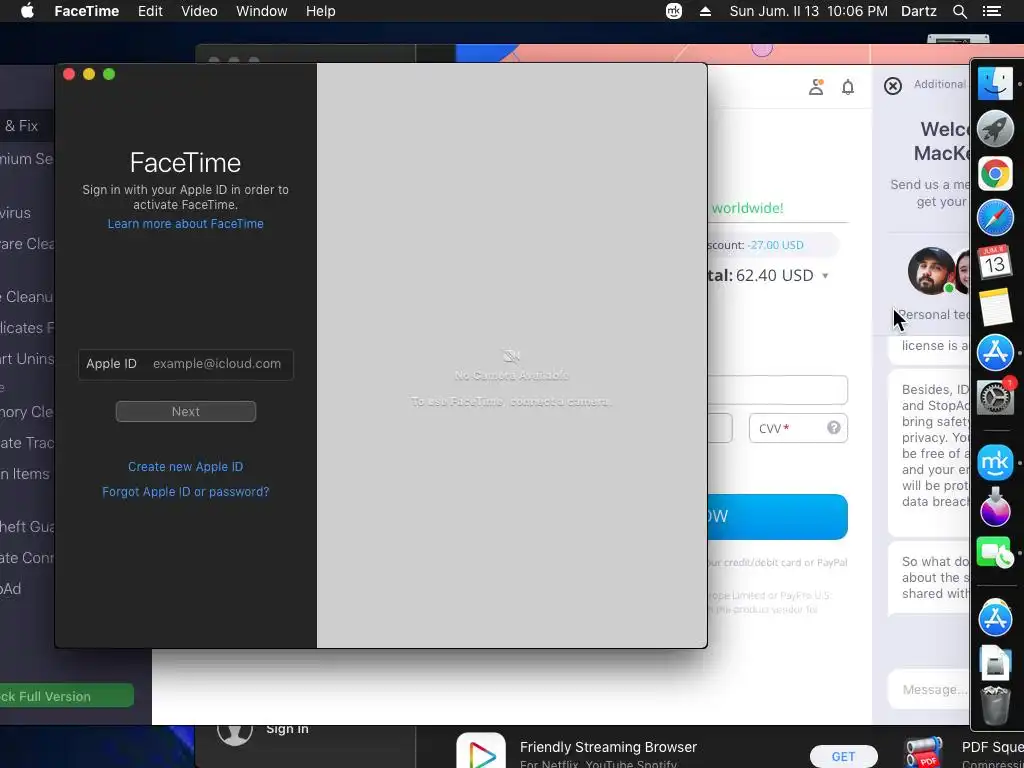
Task: Click the CVV help question mark icon
Action: (833, 427)
